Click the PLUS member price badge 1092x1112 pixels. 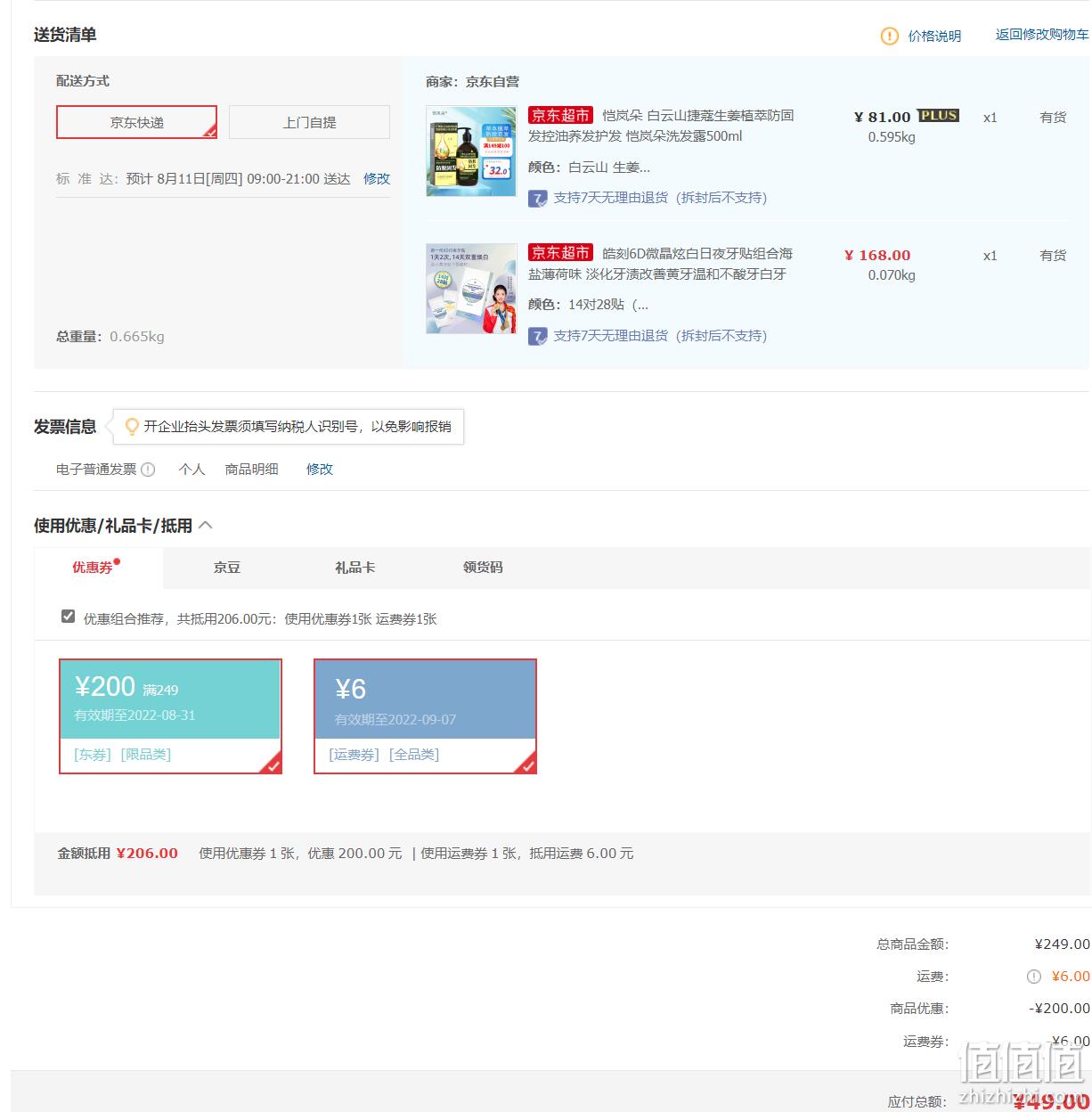(x=938, y=116)
